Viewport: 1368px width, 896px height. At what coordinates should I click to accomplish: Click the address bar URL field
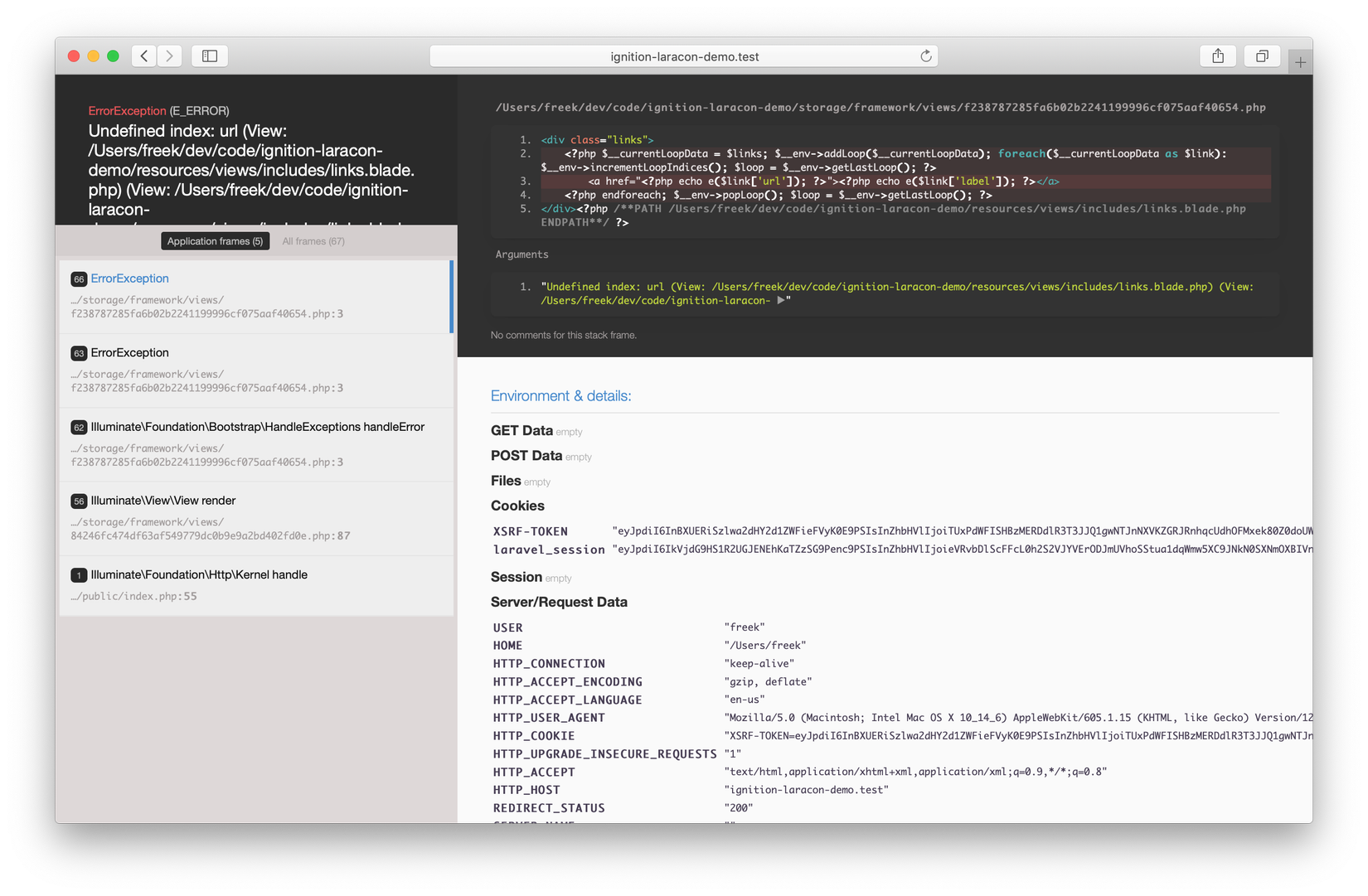click(x=684, y=56)
